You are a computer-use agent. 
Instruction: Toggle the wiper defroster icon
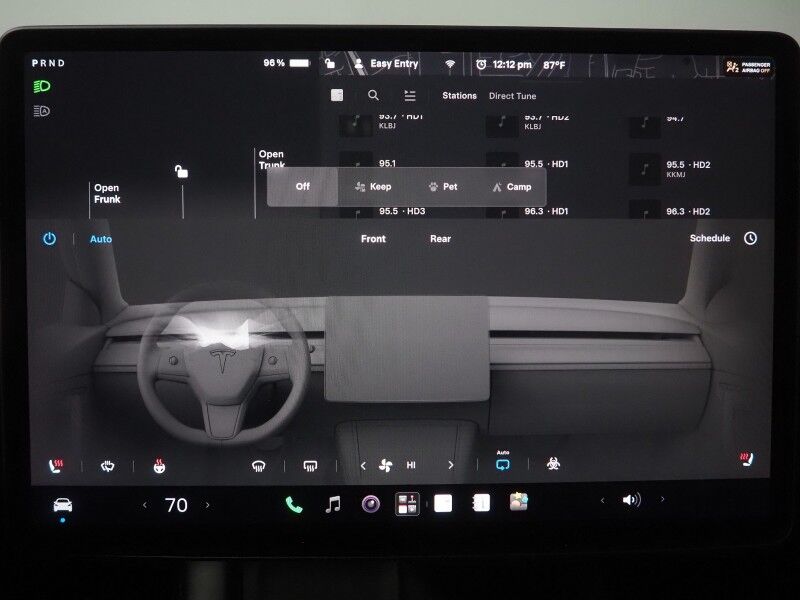107,466
